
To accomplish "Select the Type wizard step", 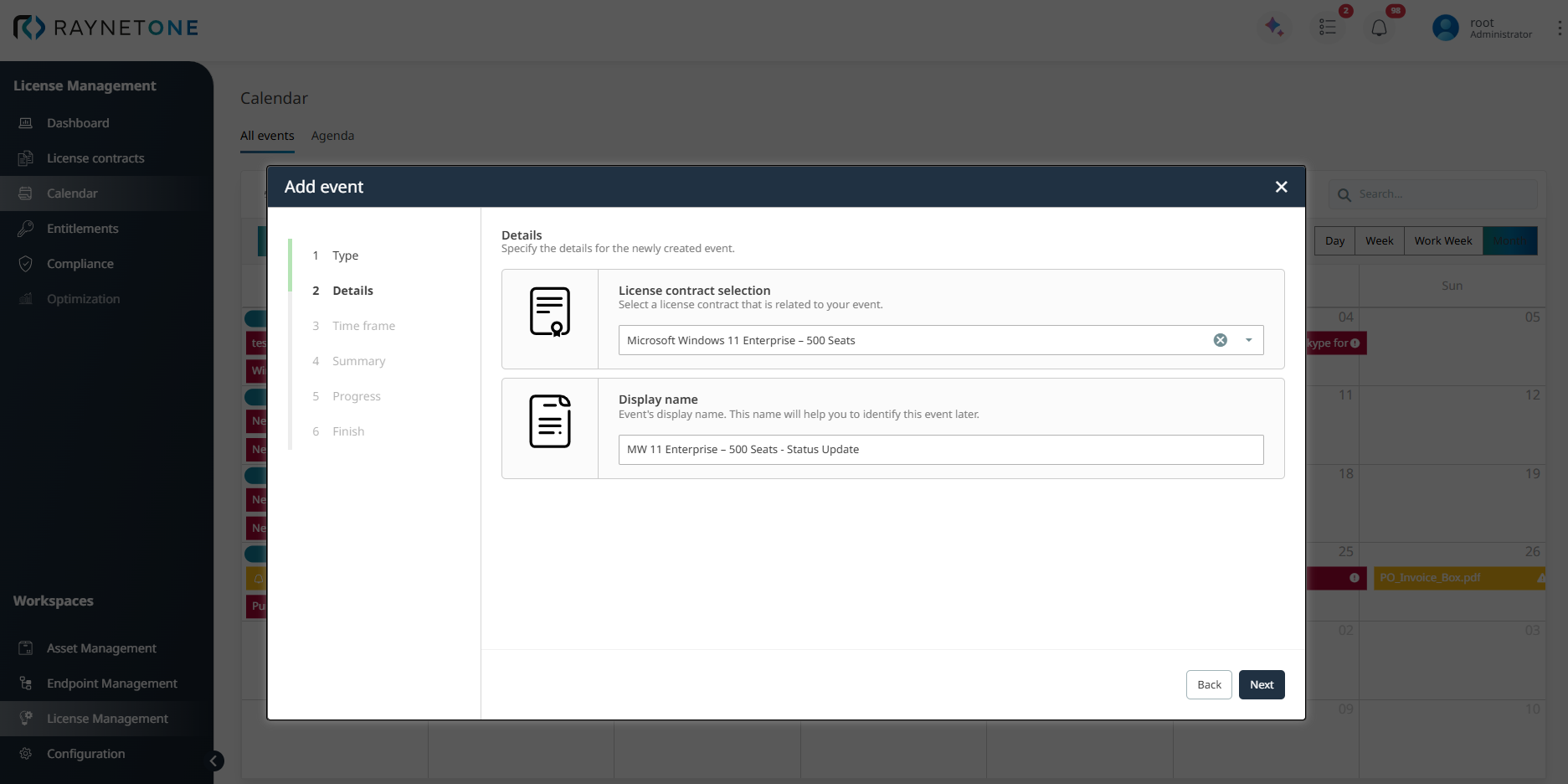I will tap(345, 255).
